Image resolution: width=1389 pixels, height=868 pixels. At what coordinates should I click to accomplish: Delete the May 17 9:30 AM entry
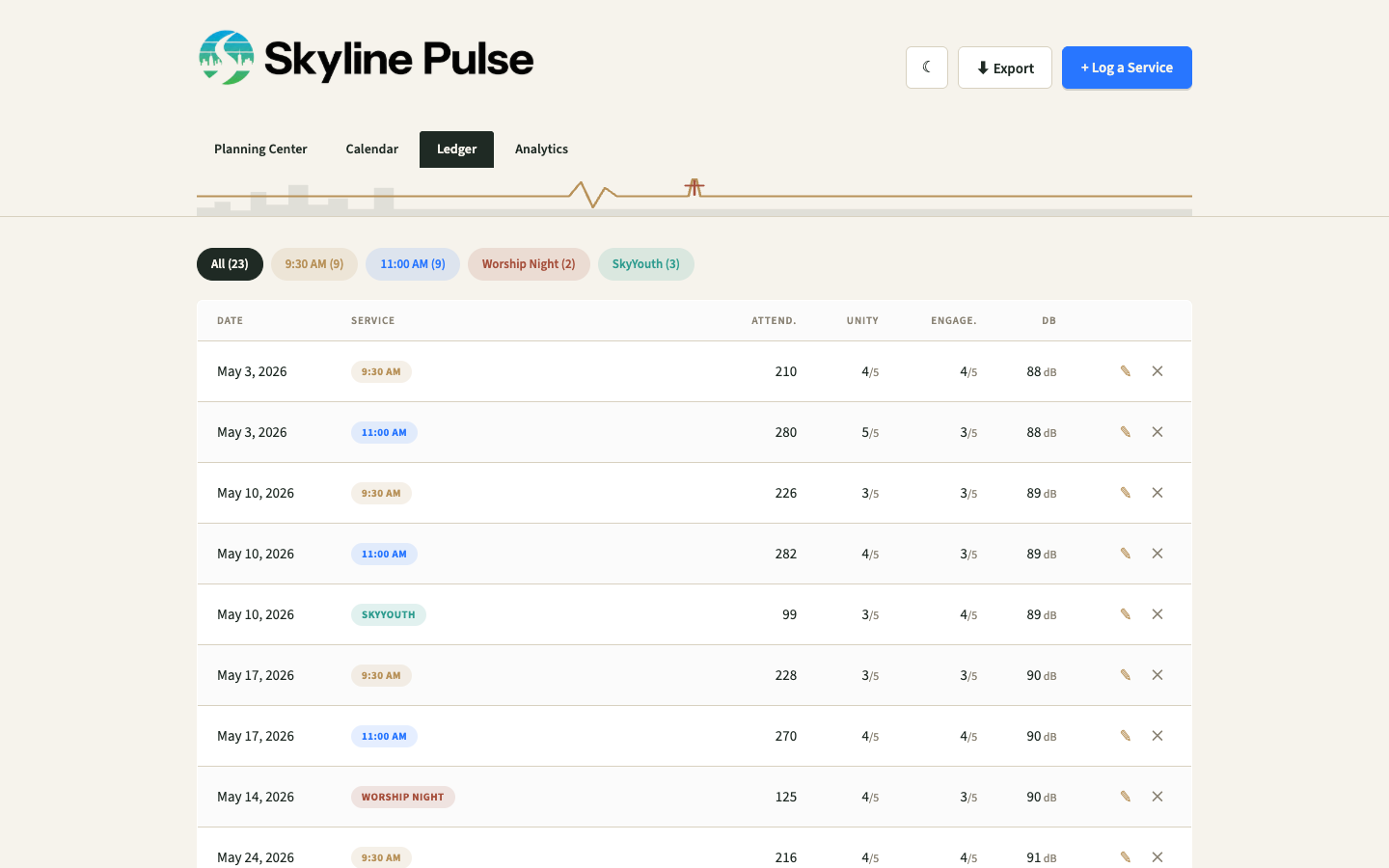1157,675
